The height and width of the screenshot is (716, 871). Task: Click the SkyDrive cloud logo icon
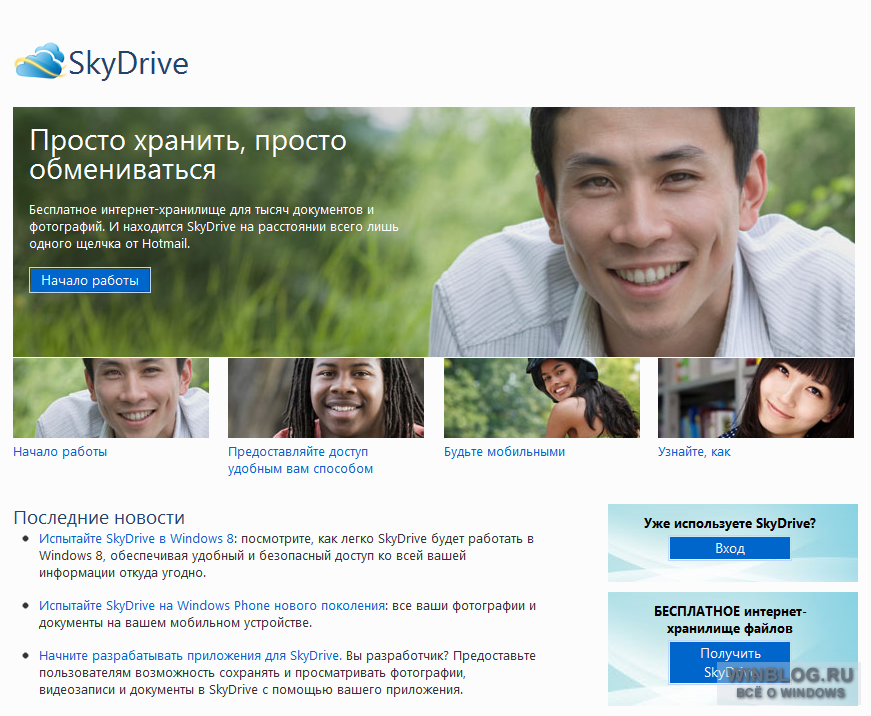coord(40,61)
